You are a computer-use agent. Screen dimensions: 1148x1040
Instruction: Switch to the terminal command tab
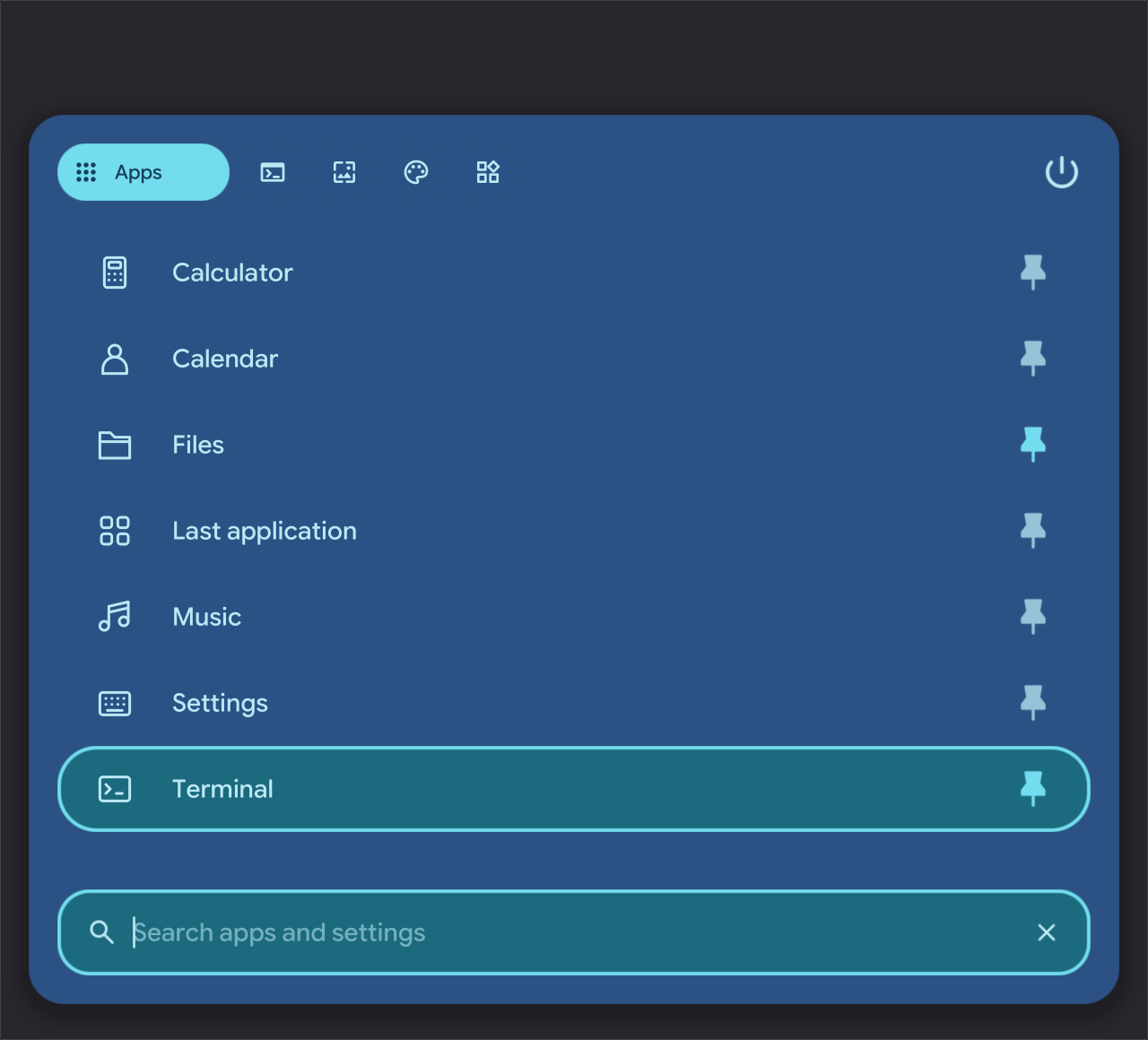pyautogui.click(x=273, y=172)
